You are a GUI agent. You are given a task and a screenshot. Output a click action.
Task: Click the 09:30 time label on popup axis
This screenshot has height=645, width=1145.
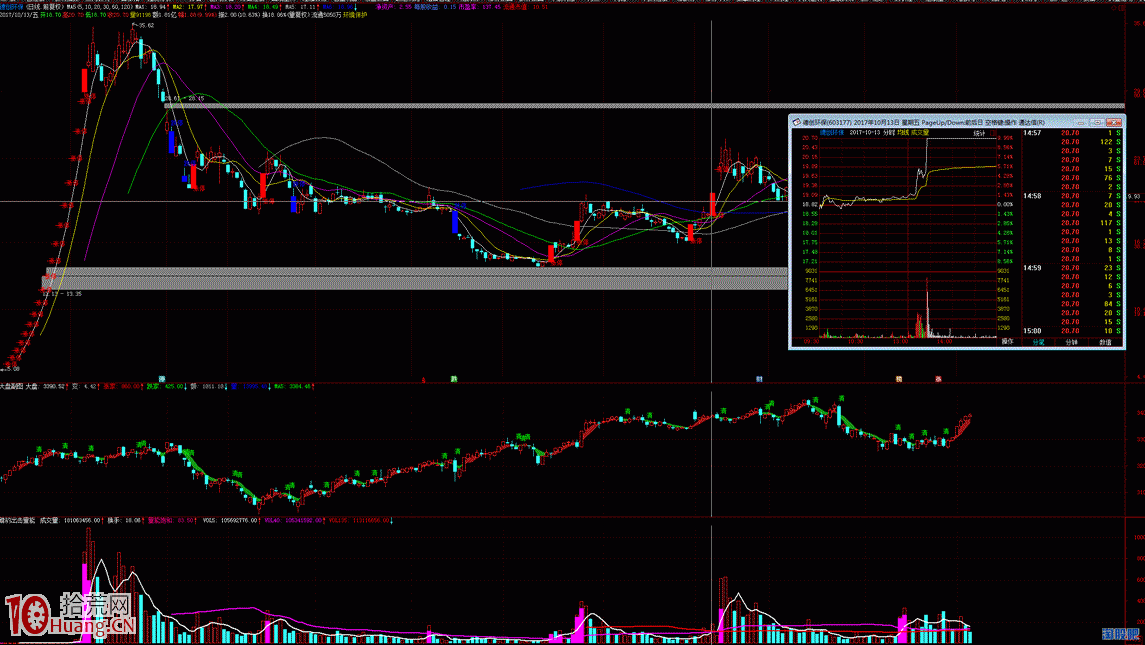point(811,341)
